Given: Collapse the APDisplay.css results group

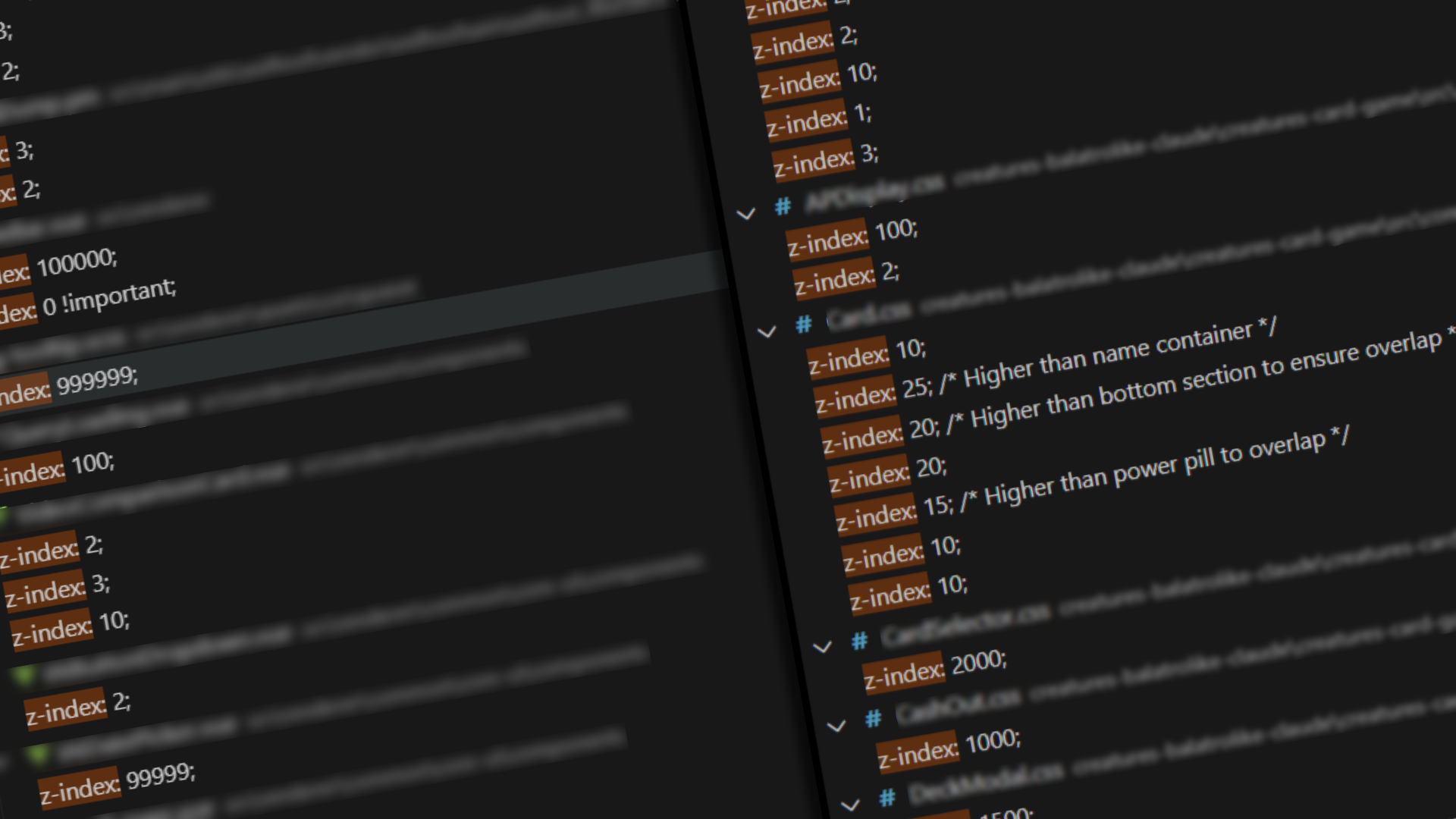Looking at the screenshot, I should (747, 215).
